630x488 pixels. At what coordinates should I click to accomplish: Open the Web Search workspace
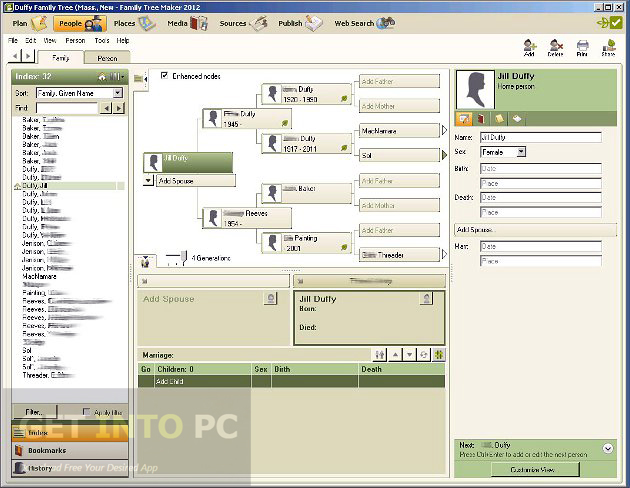[364, 23]
